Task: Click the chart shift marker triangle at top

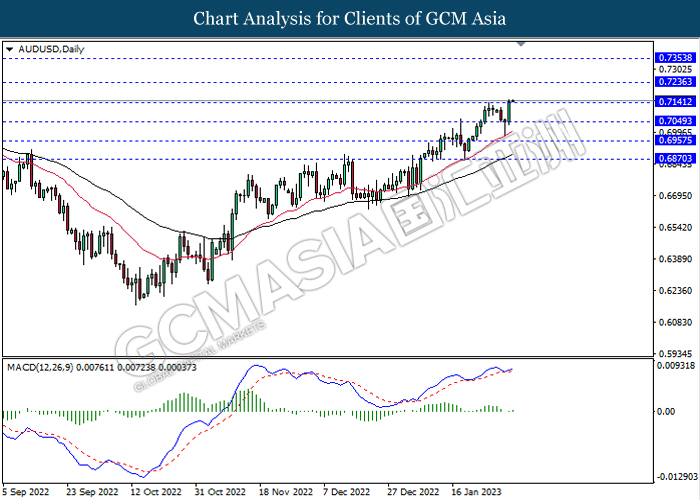Action: click(x=521, y=44)
